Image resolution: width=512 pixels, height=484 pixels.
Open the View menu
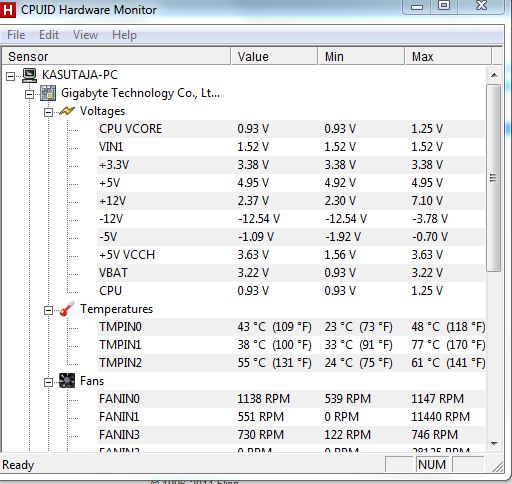point(85,35)
